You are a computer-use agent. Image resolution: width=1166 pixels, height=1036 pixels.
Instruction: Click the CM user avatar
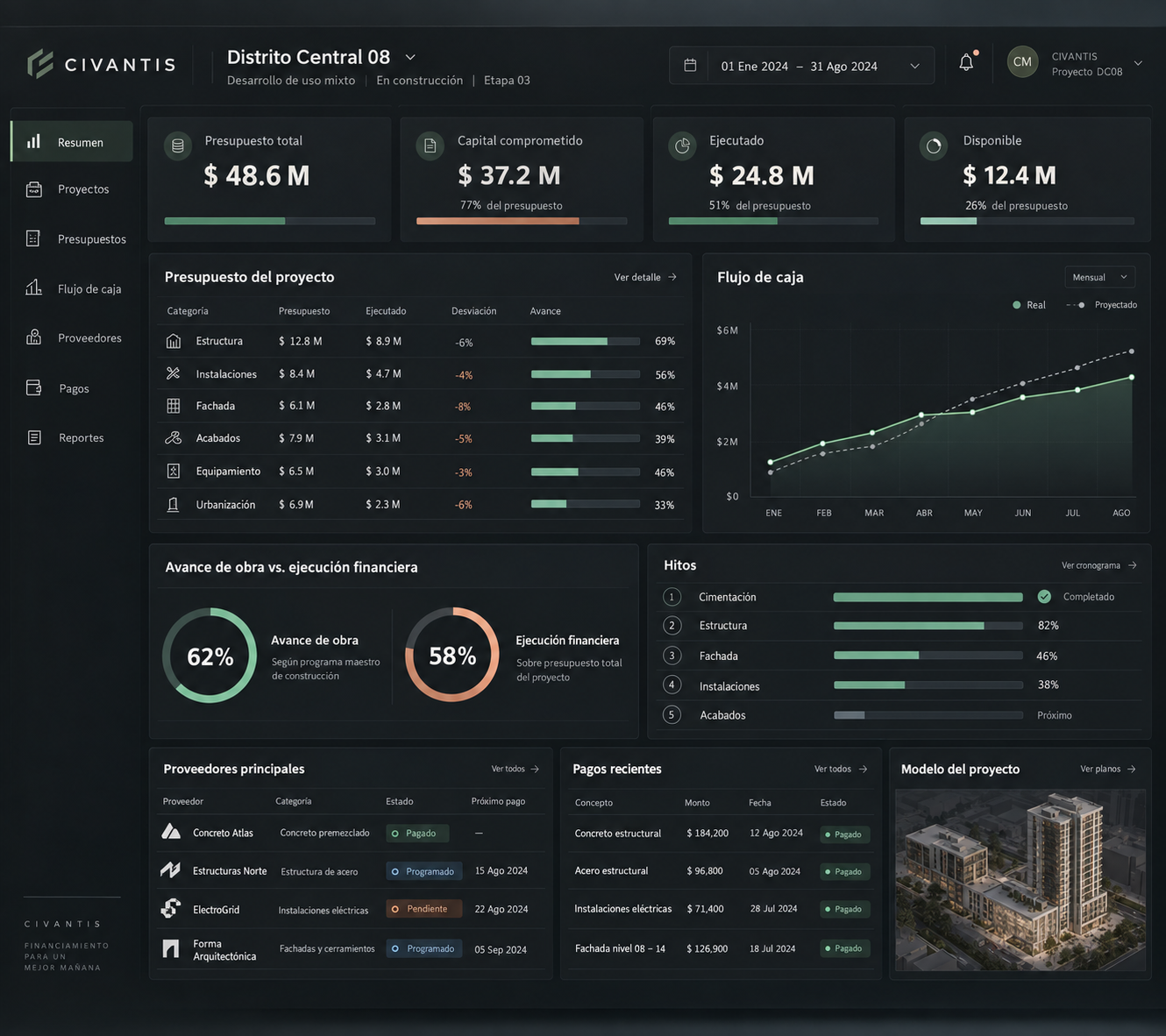pyautogui.click(x=1022, y=62)
